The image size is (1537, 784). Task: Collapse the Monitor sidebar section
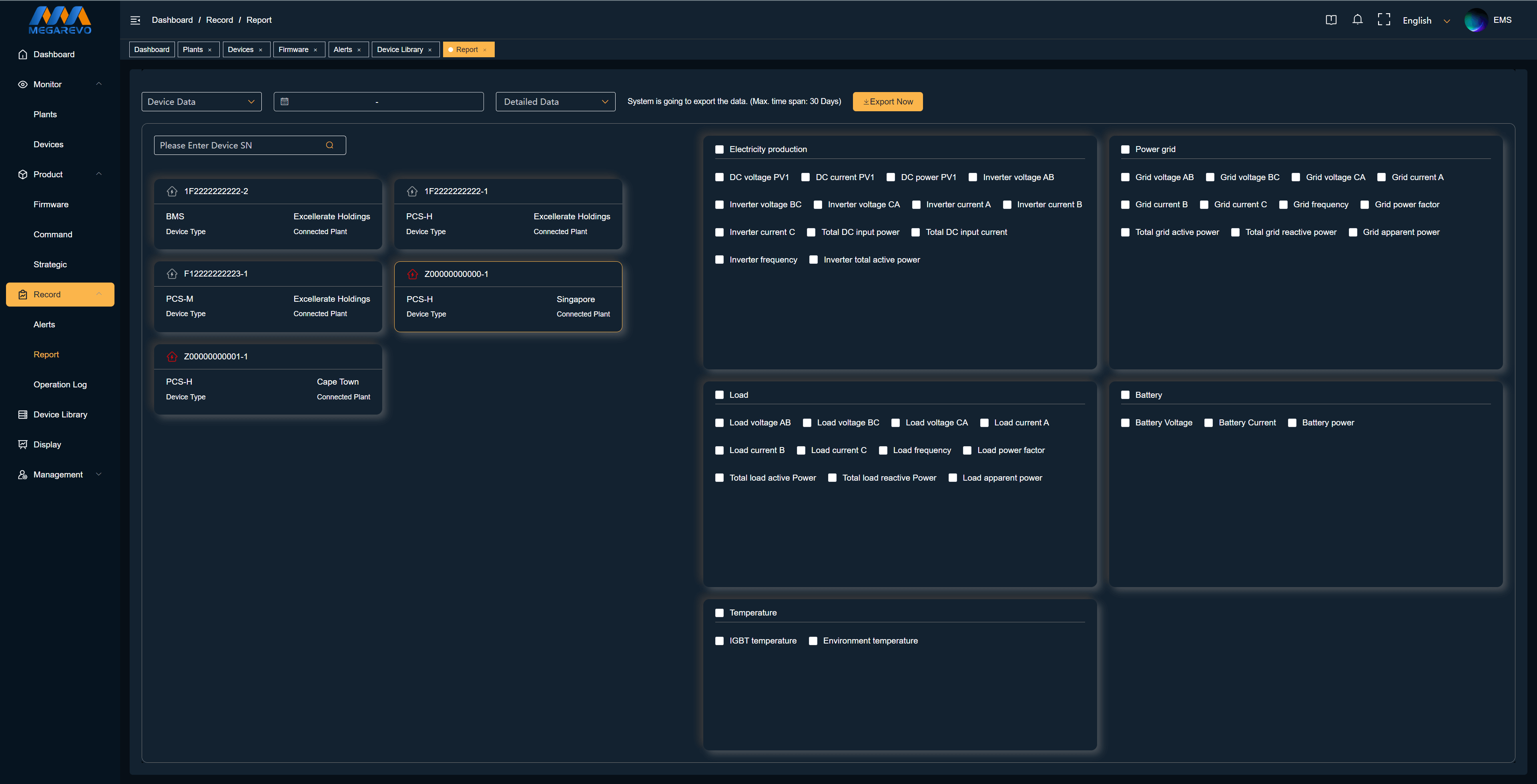(99, 84)
